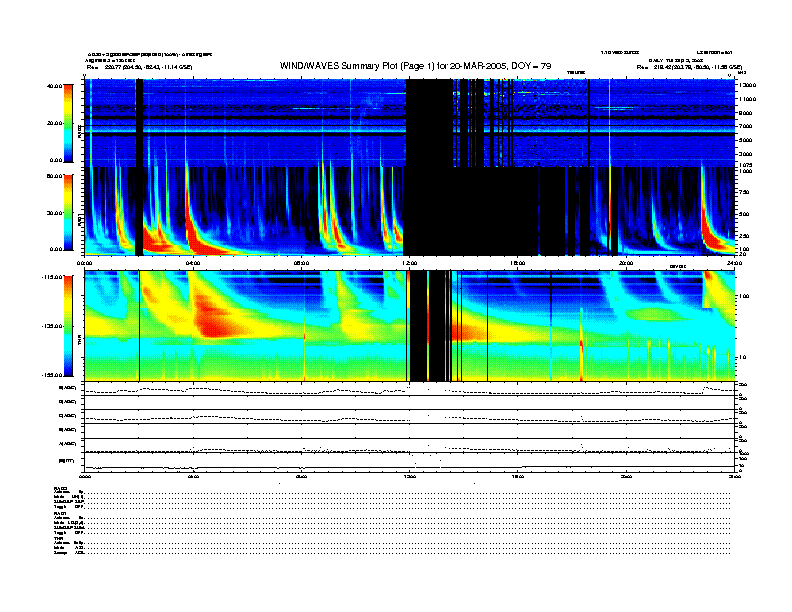The image size is (792, 612).
Task: Click the RAD1 color scale bar
Action: click(68, 212)
